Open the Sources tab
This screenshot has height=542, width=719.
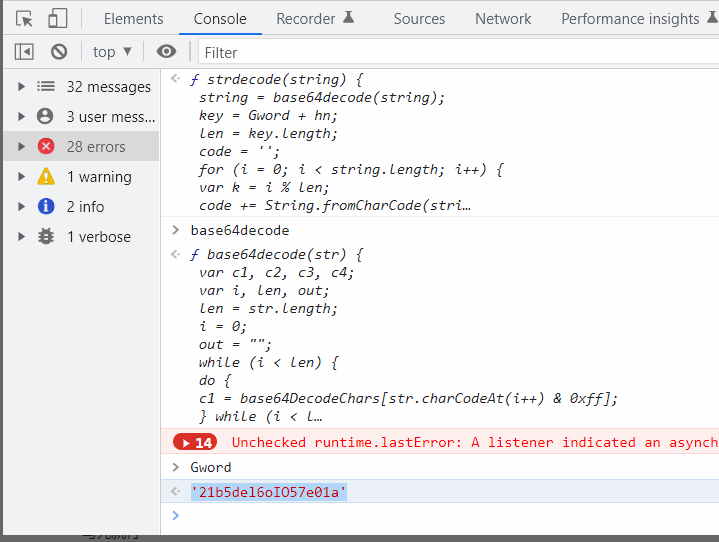(419, 19)
